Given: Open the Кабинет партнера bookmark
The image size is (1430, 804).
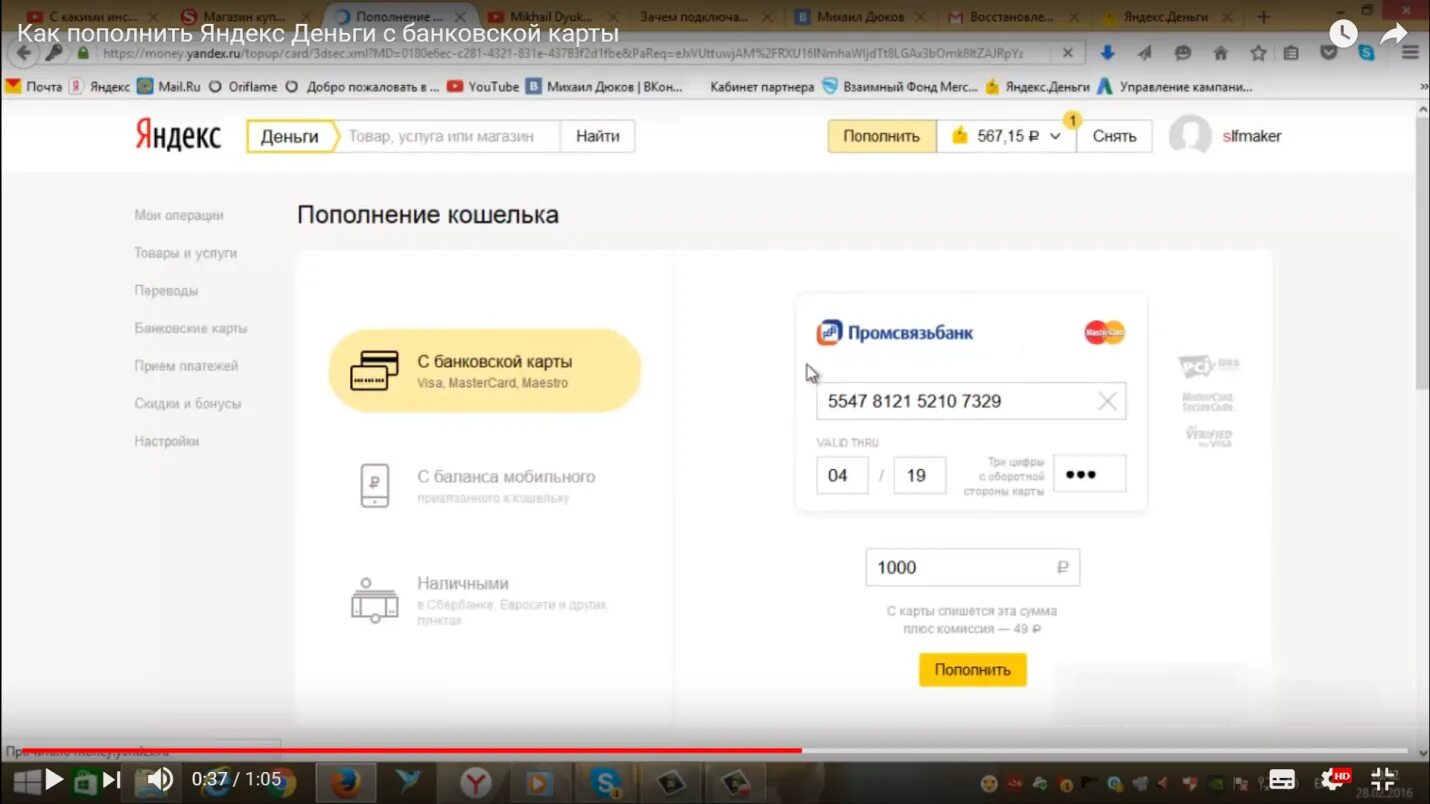Looking at the screenshot, I should (x=762, y=87).
